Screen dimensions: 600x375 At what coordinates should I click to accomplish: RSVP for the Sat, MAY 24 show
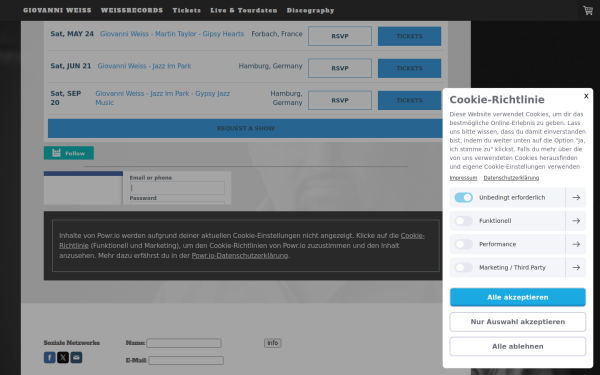340,36
